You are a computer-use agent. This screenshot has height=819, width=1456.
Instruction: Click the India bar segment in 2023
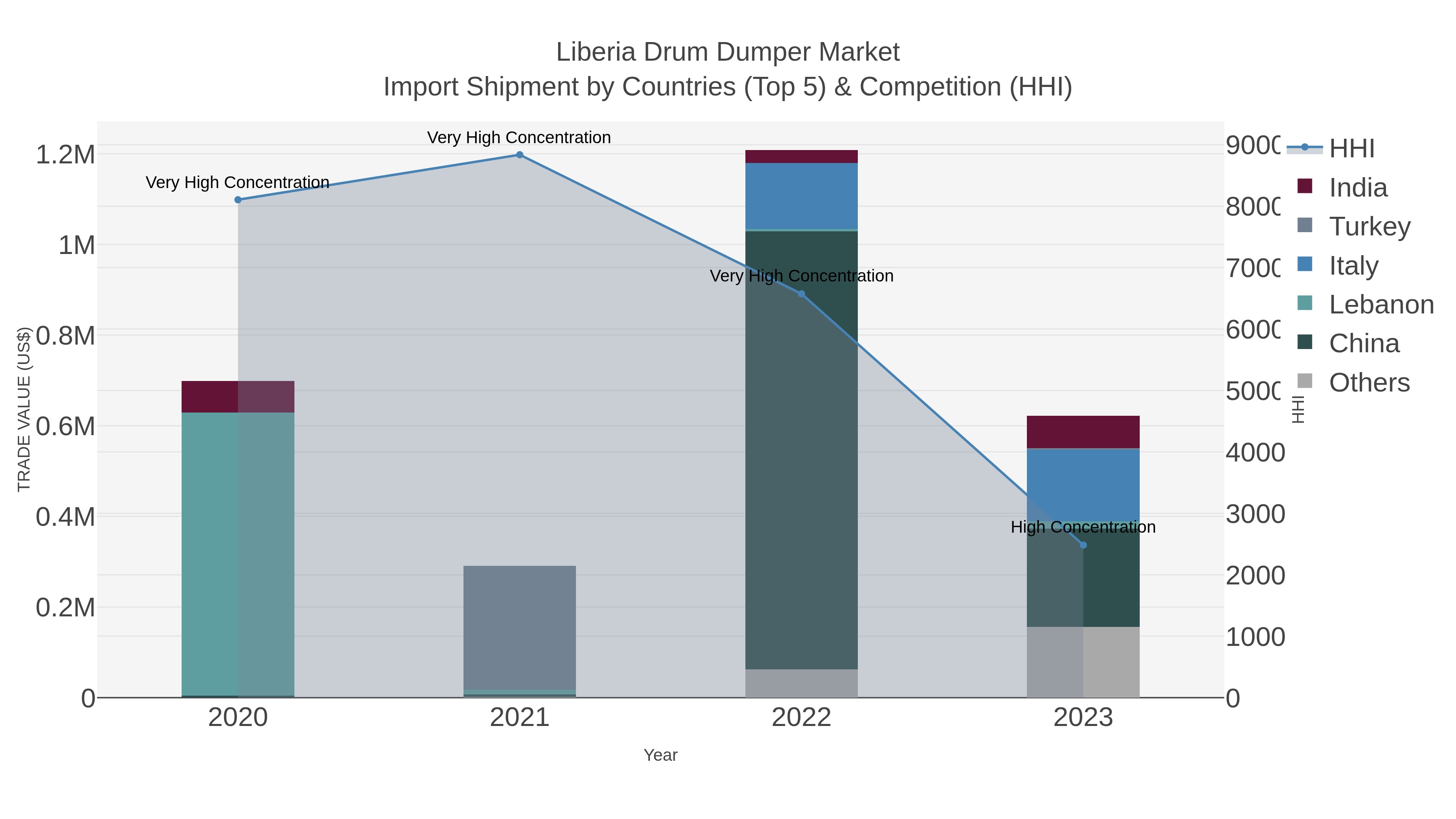click(x=1083, y=432)
